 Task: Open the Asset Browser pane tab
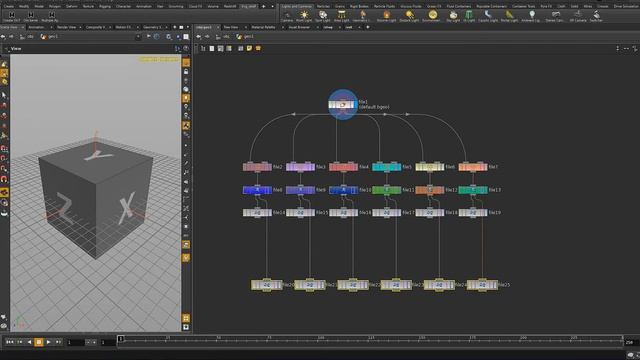[x=299, y=27]
